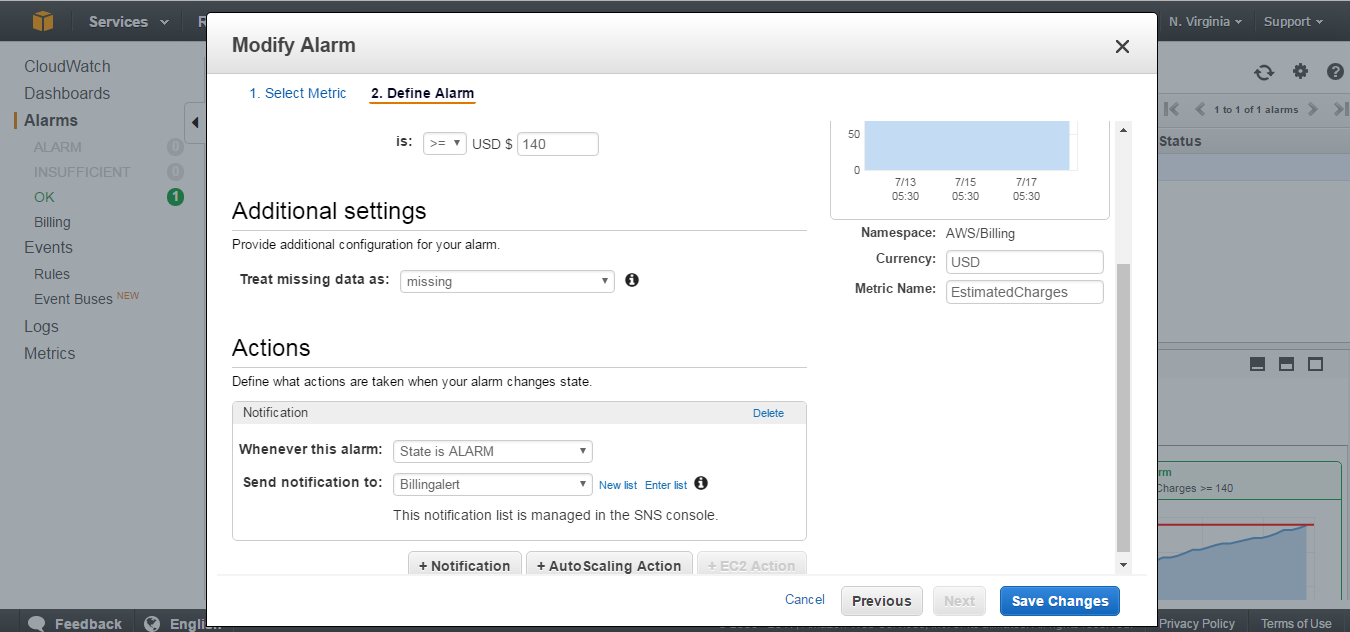Open Logs in sidebar
The image size is (1350, 632).
(41, 326)
